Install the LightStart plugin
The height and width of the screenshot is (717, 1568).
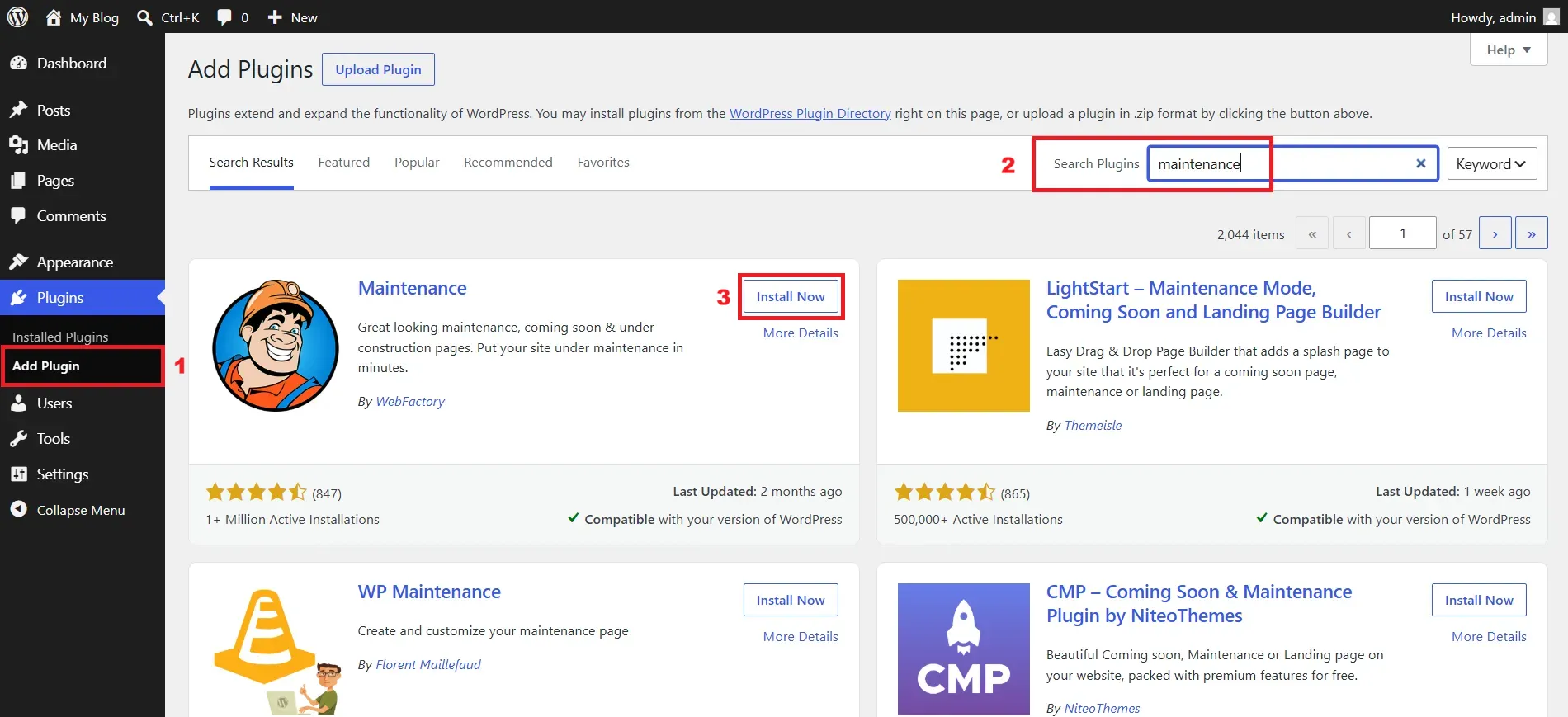(1479, 296)
